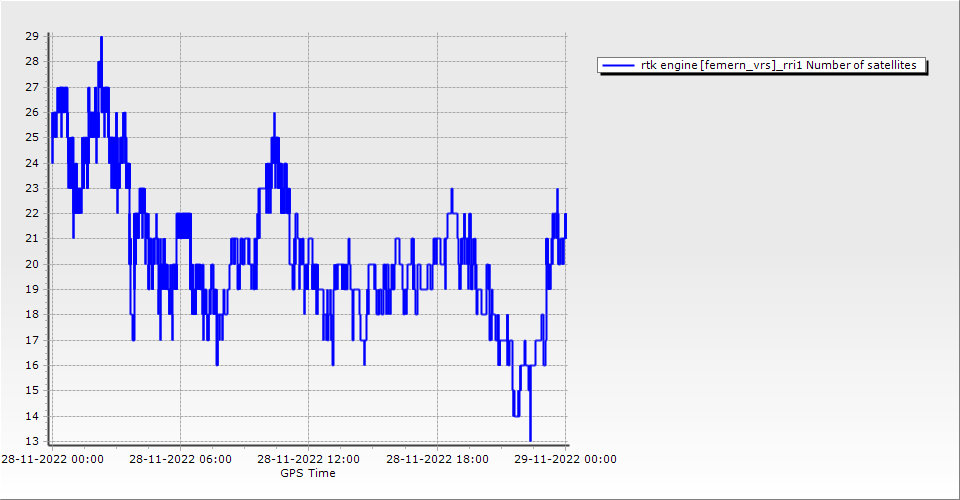Screen dimensions: 960x500
Task: Click the 'GPS Time' axis title
Action: pos(307,473)
